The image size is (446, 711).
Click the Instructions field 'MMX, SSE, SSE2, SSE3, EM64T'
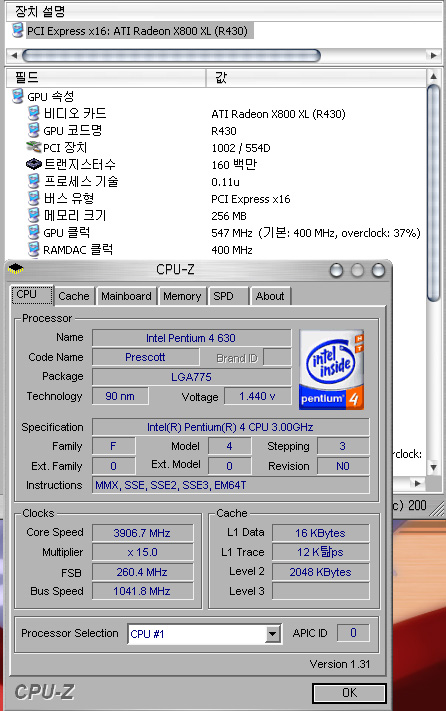[231, 485]
